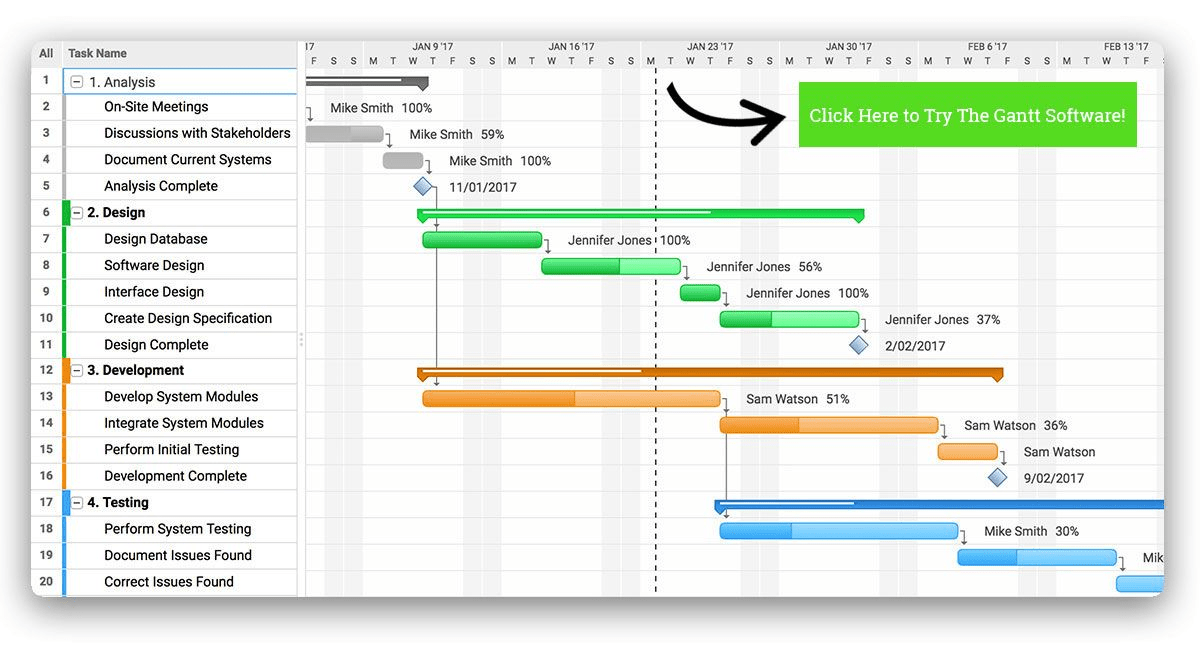
Task: Click the 11/01/2017 Analysis Complete milestone diamond
Action: (423, 185)
